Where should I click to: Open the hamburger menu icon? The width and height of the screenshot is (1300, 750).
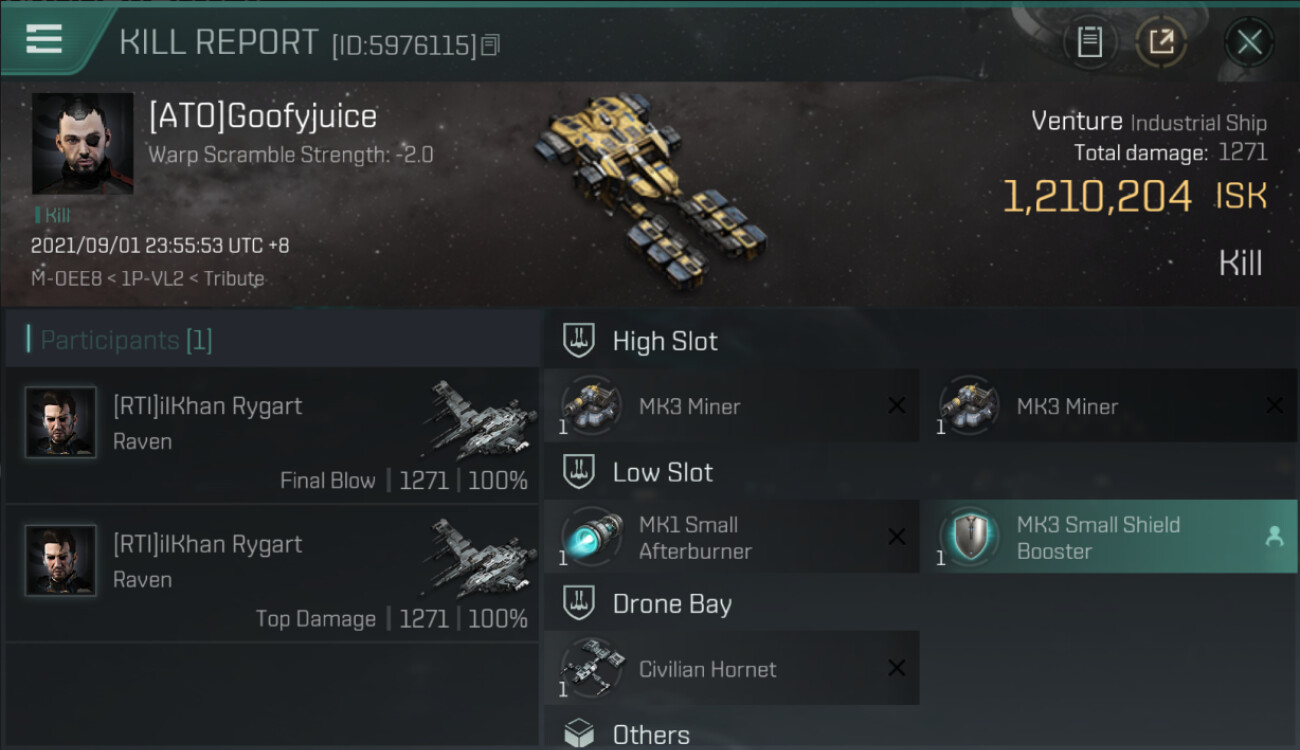(44, 39)
